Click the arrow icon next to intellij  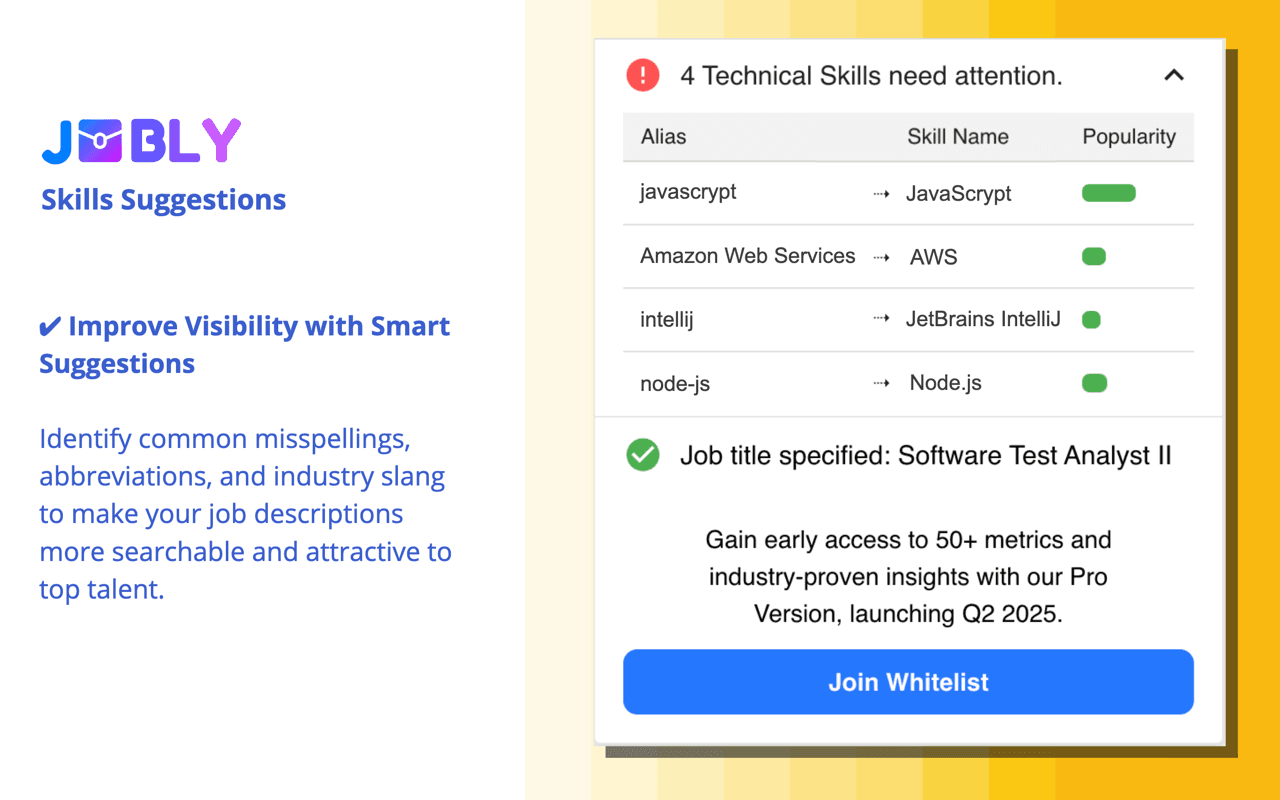tap(881, 320)
